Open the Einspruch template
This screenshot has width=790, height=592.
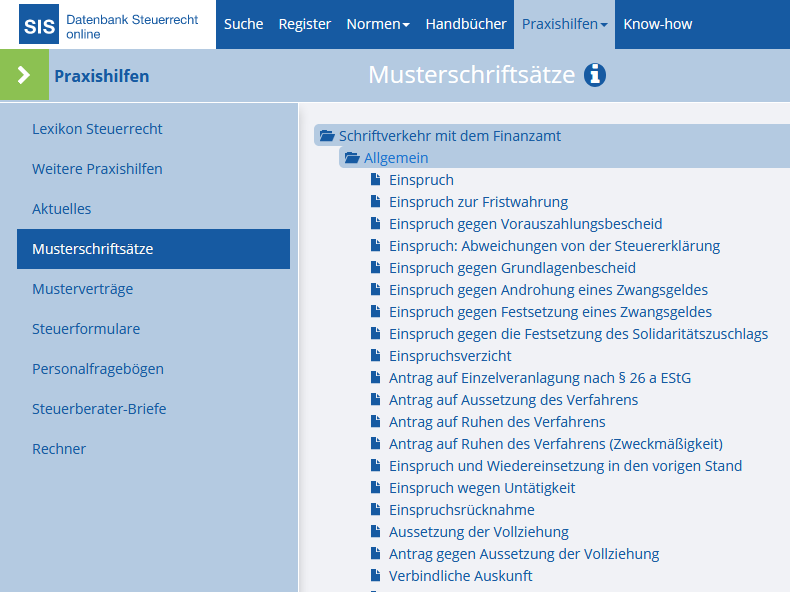click(421, 180)
